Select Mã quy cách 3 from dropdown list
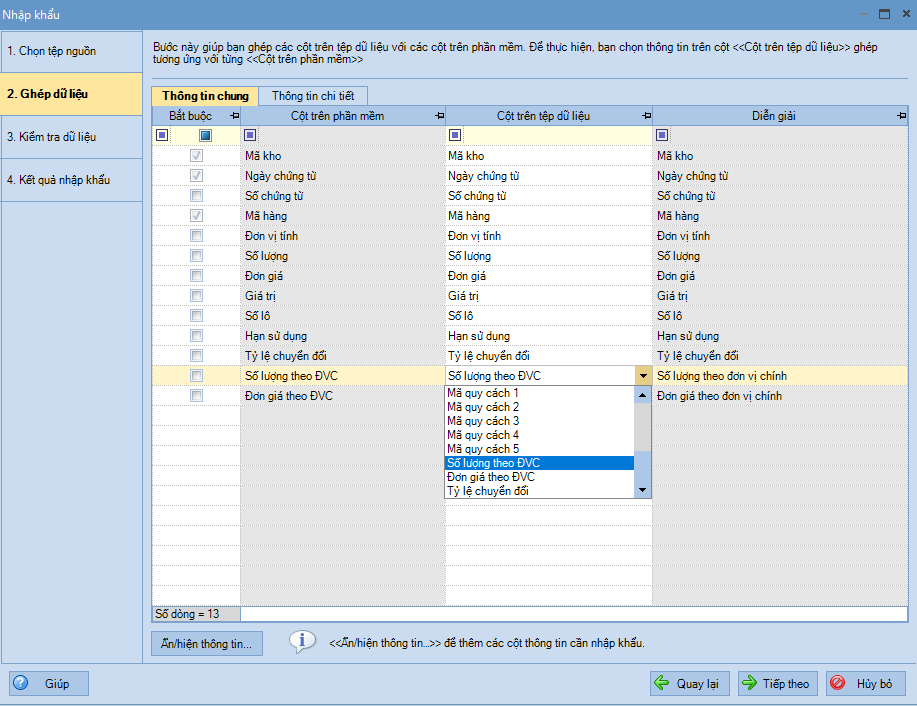This screenshot has width=917, height=706. pos(483,421)
